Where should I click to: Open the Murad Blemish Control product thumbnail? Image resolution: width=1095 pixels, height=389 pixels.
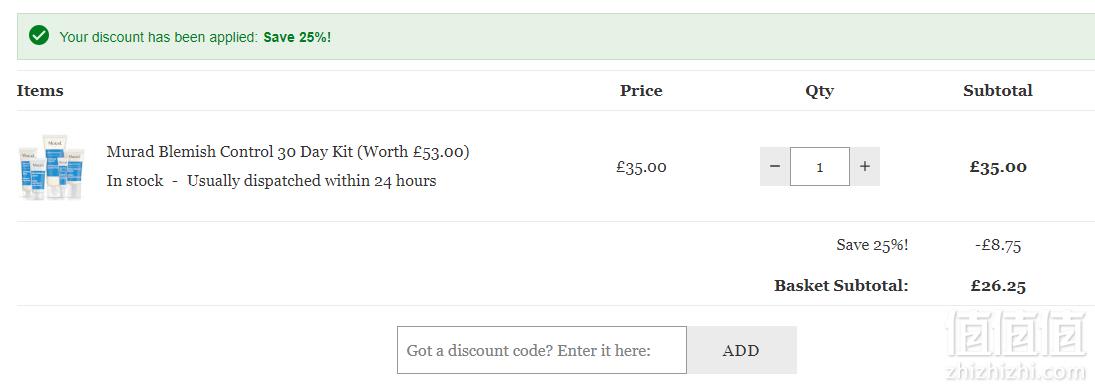[52, 167]
